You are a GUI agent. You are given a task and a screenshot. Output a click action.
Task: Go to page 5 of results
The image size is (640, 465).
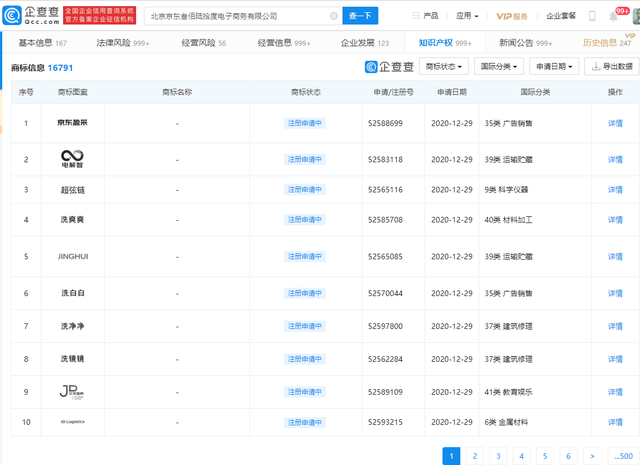pos(545,456)
